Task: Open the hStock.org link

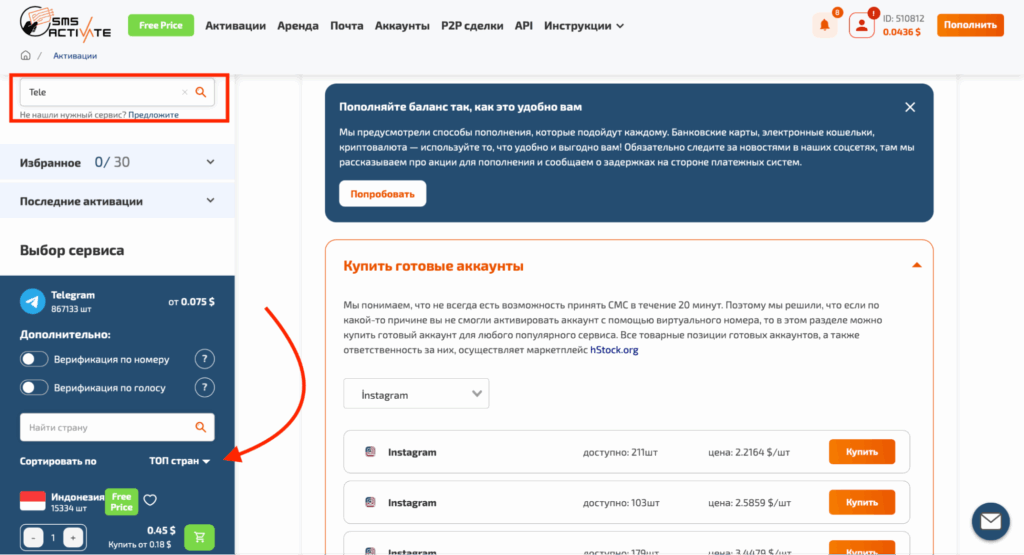Action: point(614,350)
